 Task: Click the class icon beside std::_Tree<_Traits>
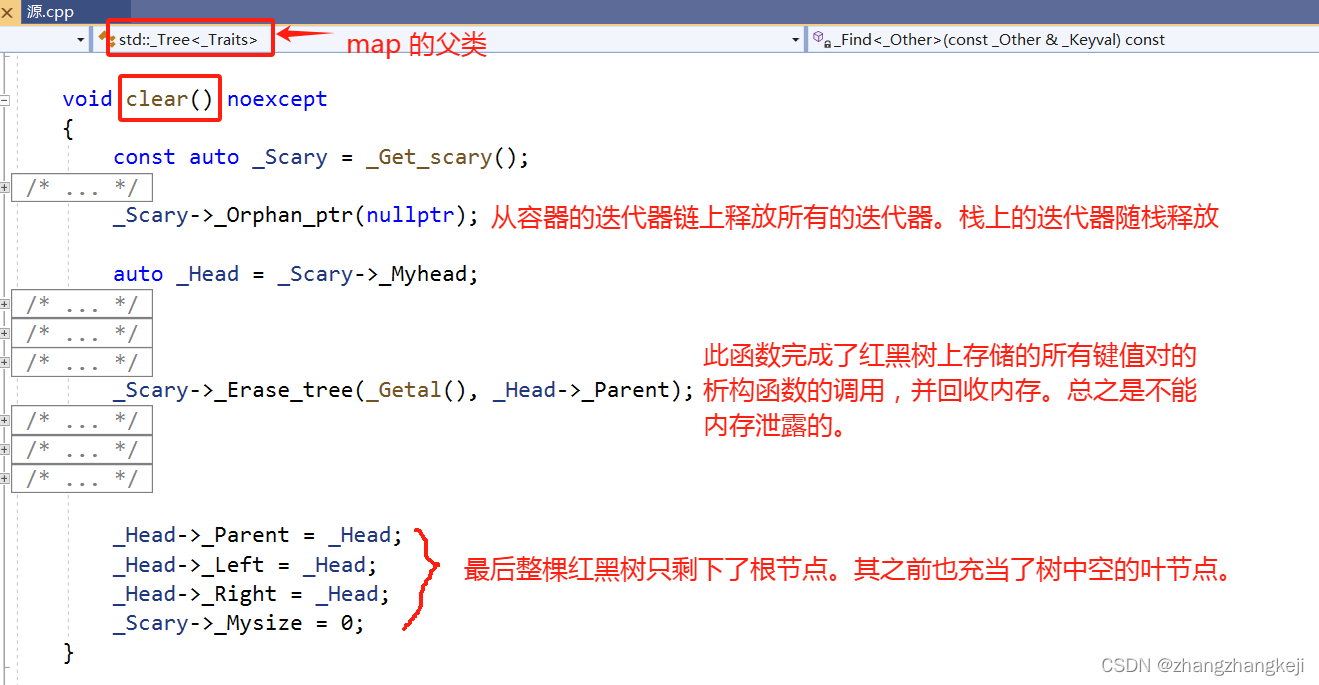107,40
